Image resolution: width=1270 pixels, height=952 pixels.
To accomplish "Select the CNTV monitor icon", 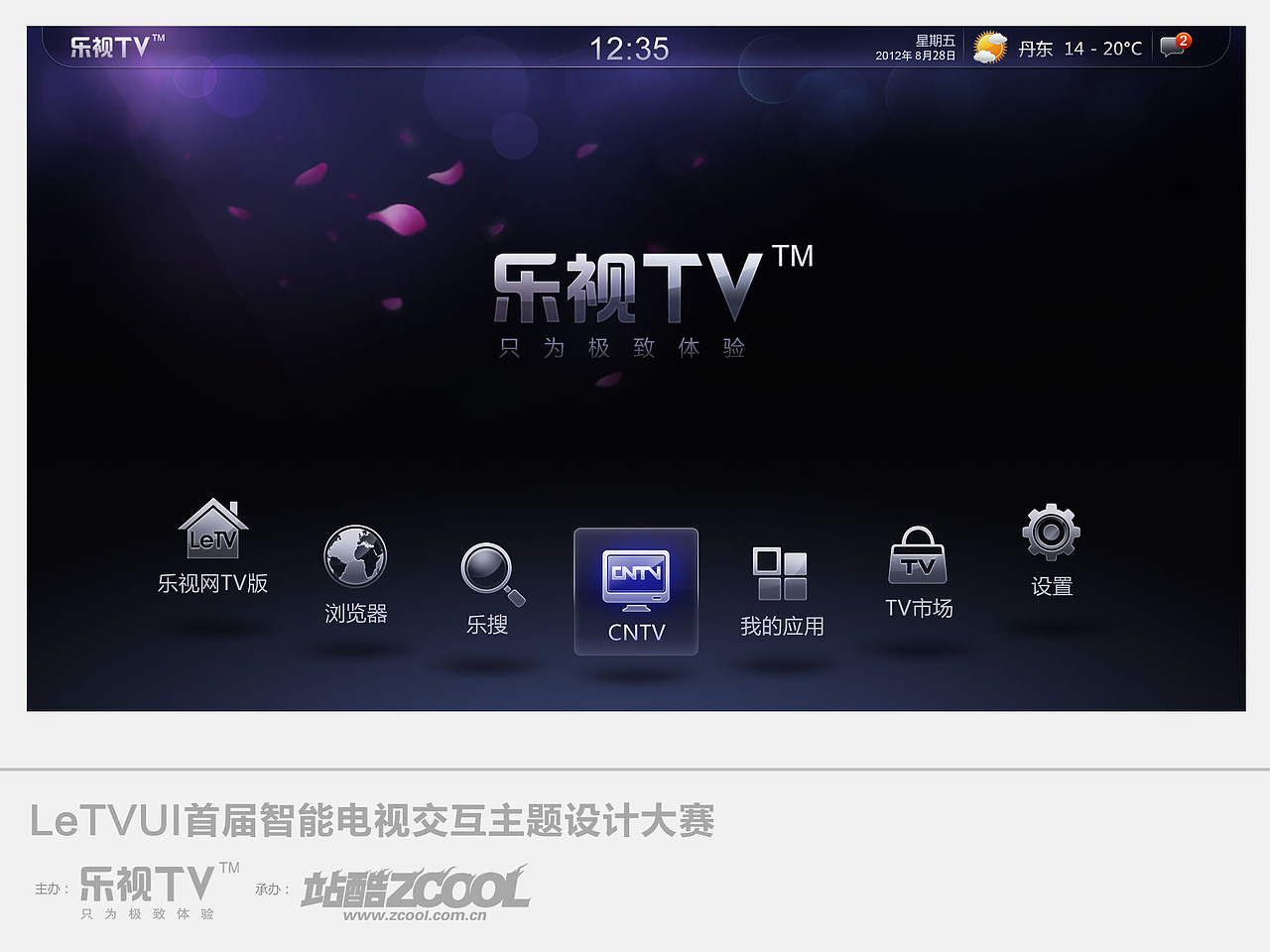I will pos(636,580).
